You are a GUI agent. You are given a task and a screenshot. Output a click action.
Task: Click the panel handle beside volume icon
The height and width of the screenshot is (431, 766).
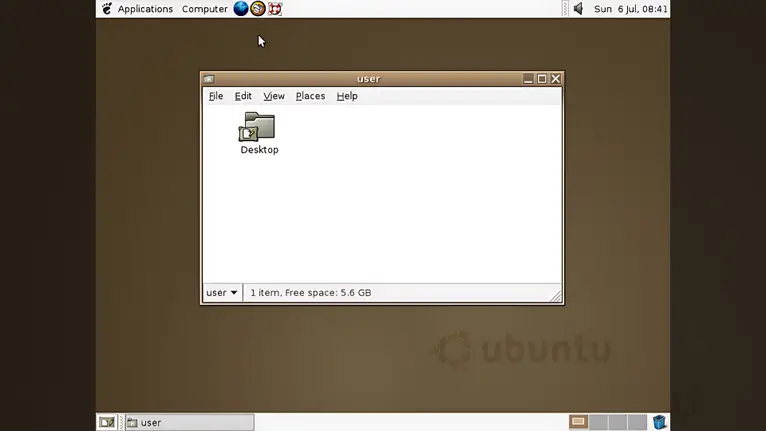click(565, 9)
